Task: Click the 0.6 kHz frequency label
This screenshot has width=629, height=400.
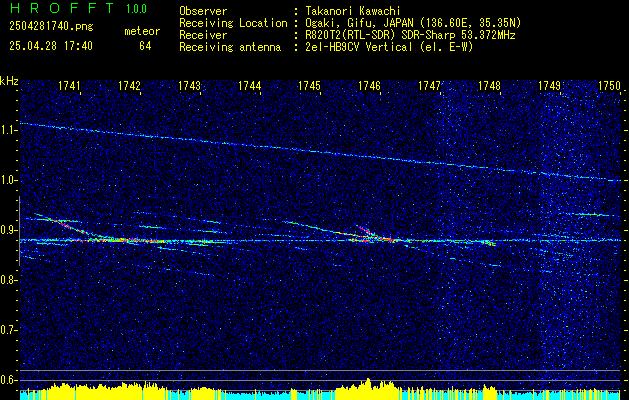Action: pos(8,380)
